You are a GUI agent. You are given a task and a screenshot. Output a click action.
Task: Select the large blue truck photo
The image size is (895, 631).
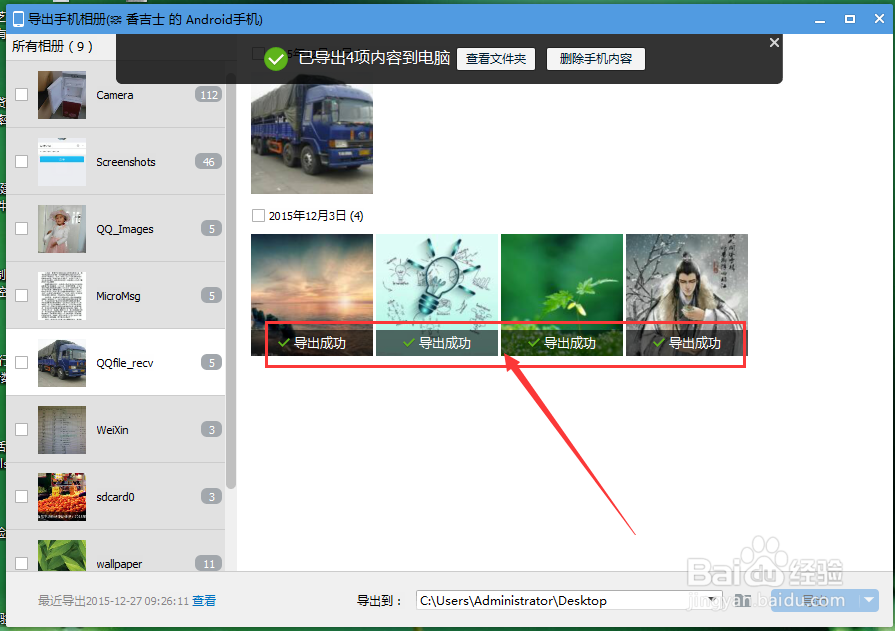point(312,139)
